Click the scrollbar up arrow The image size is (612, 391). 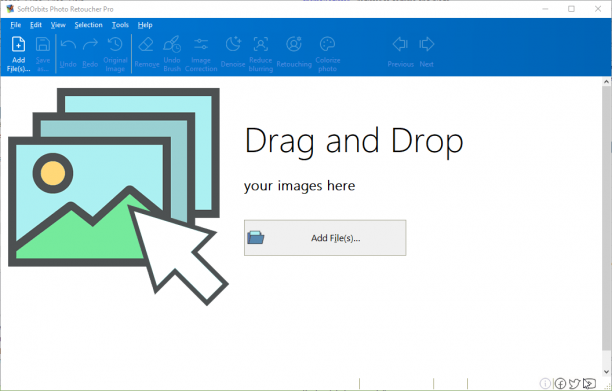tap(606, 82)
